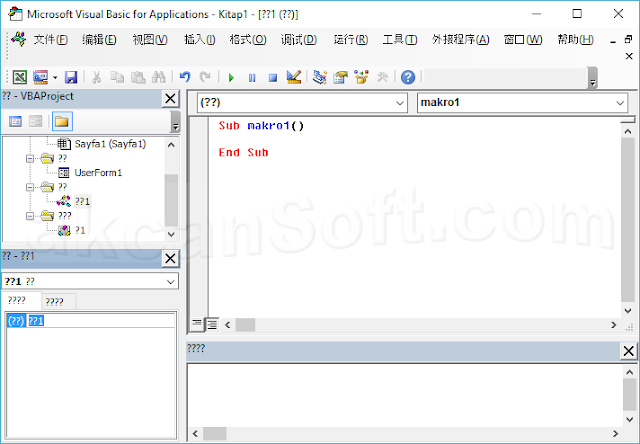This screenshot has width=640, height=444.
Task: Click the Find binoculars icon
Action: click(158, 77)
